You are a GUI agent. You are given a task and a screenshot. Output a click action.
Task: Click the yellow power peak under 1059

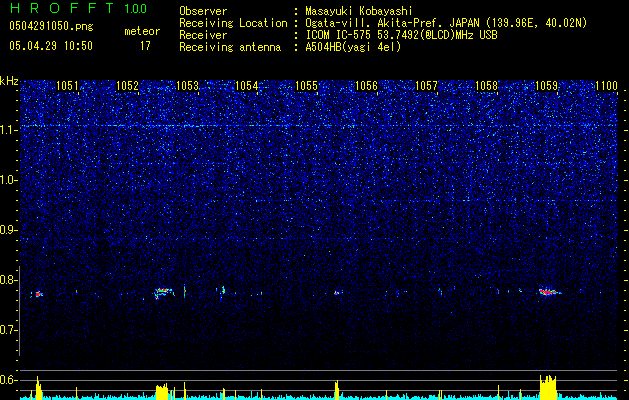click(548, 387)
